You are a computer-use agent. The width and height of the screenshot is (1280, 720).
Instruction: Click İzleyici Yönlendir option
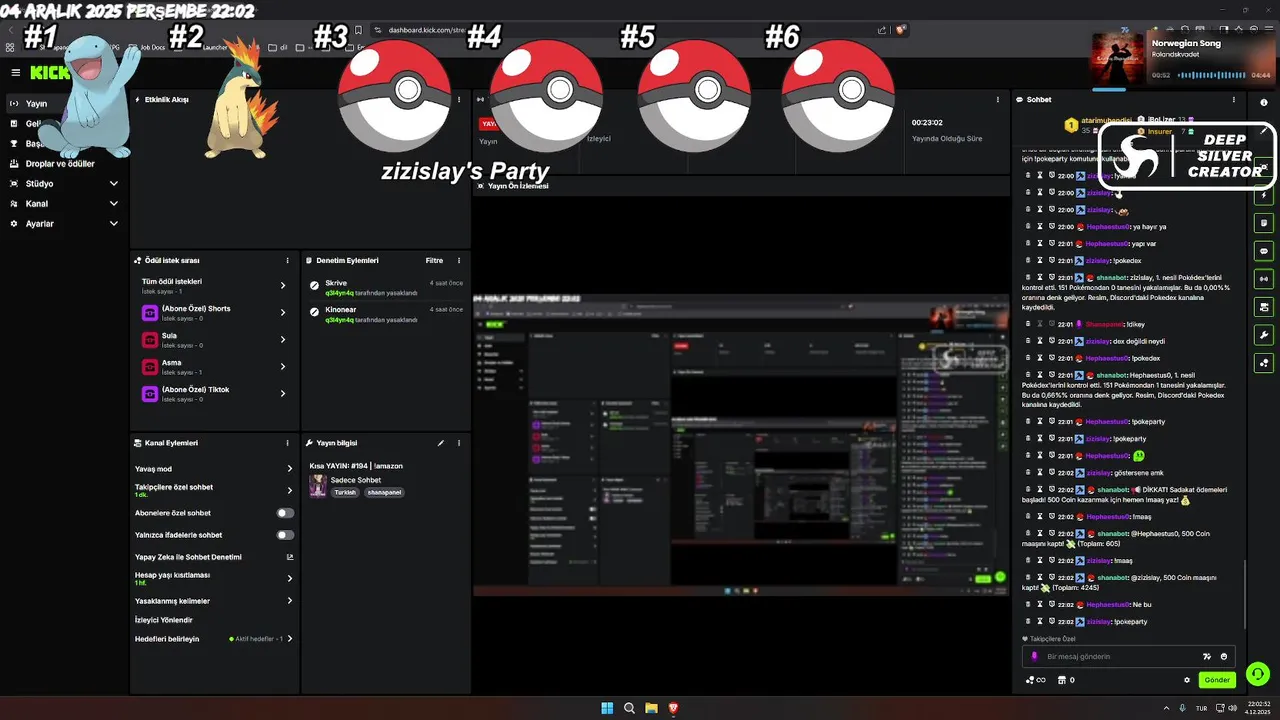click(164, 620)
